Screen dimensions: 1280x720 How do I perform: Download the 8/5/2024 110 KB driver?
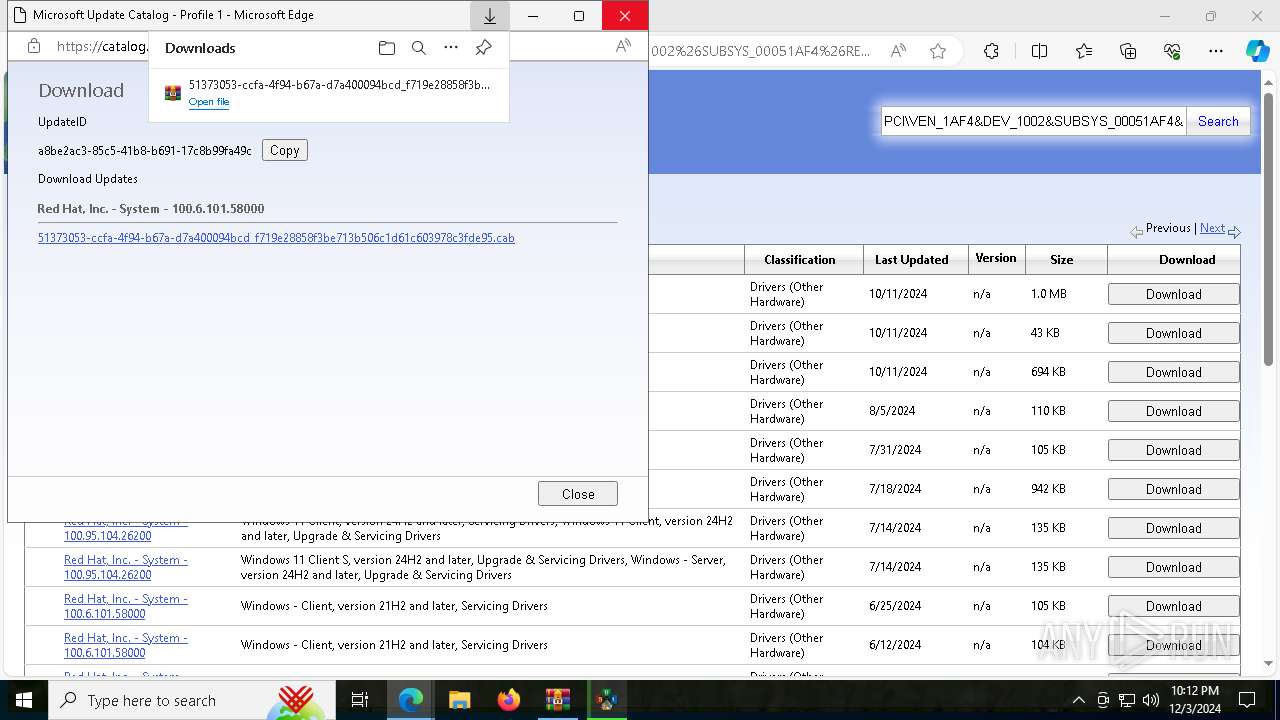pyautogui.click(x=1173, y=411)
